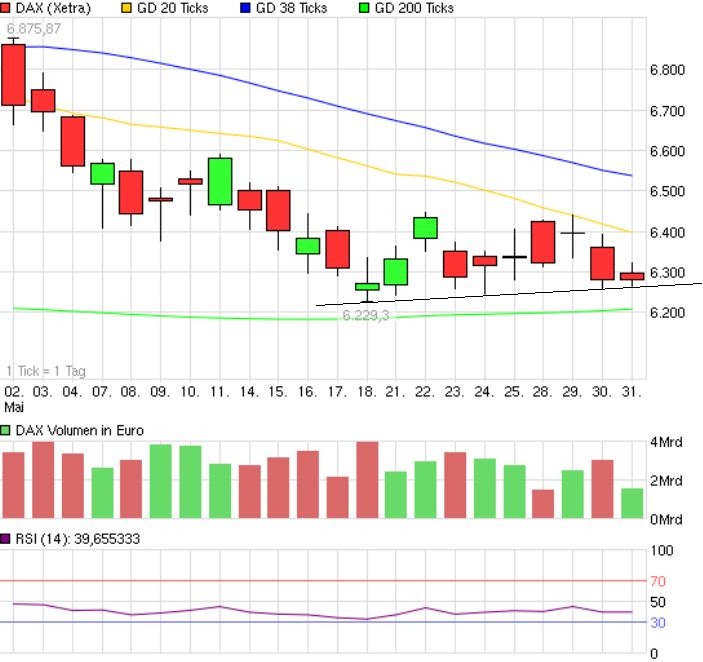Click the 6.700 price axis label
The width and height of the screenshot is (703, 662).
pos(668,111)
